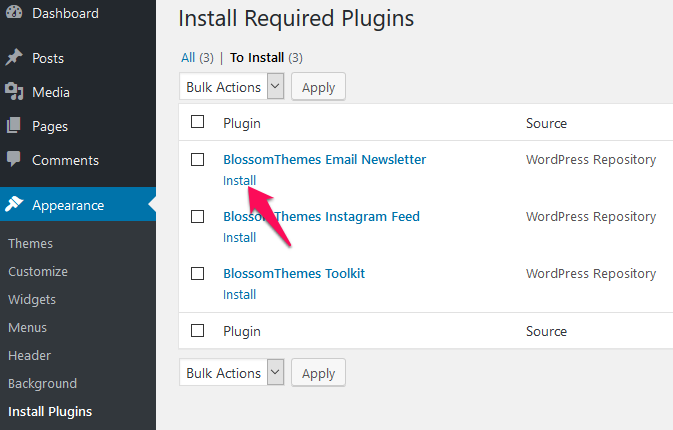The image size is (673, 430).
Task: Click the Plugin column label in footer
Action: coord(242,332)
